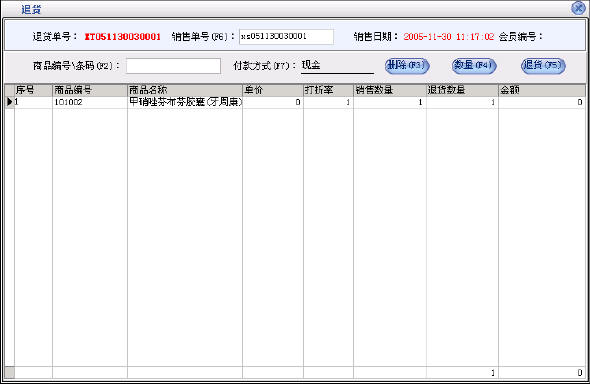Click the 删除 (F3) delete button

[x=407, y=65]
